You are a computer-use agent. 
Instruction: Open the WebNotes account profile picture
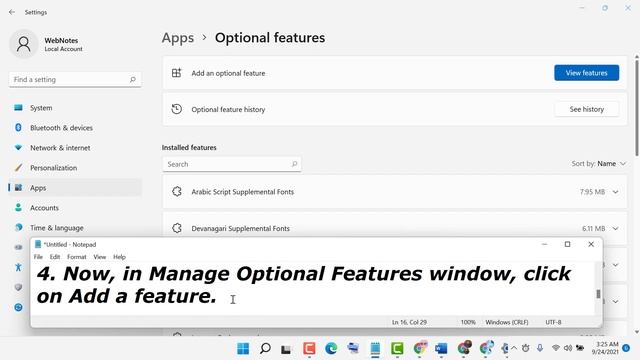point(24,44)
